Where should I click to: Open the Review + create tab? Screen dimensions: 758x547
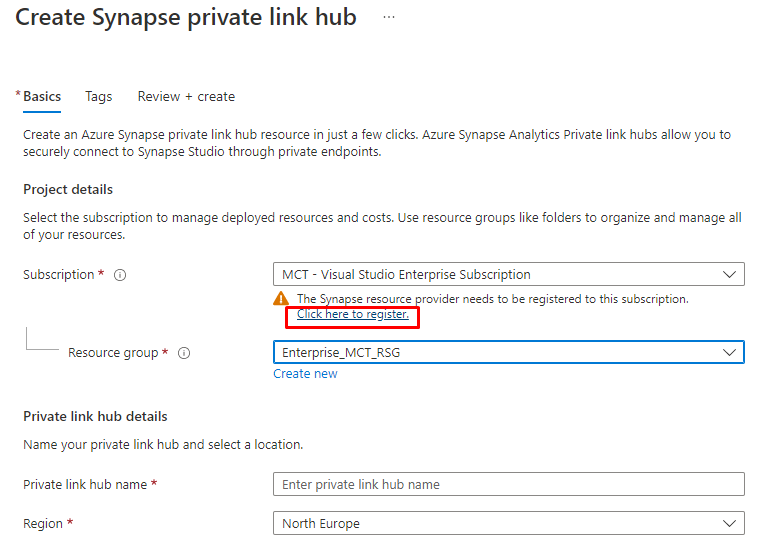click(186, 97)
